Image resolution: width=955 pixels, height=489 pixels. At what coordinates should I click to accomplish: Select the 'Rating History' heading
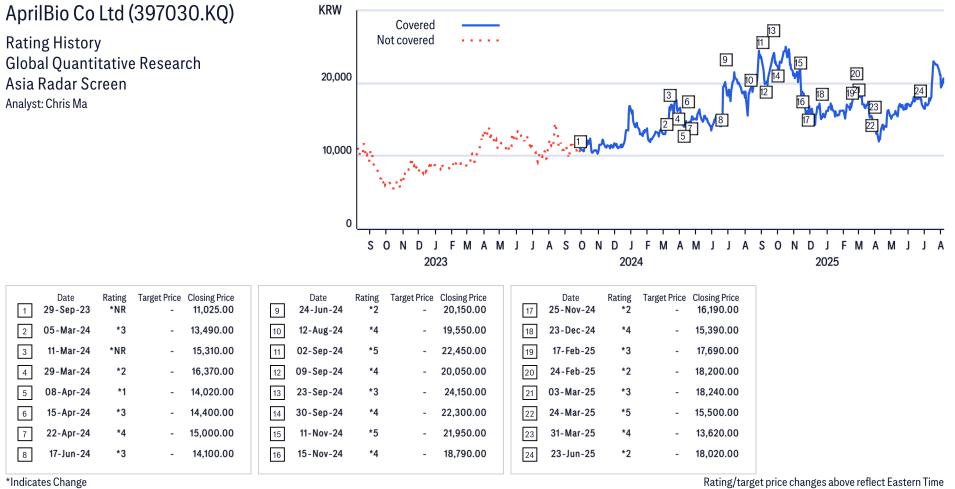pyautogui.click(x=54, y=43)
